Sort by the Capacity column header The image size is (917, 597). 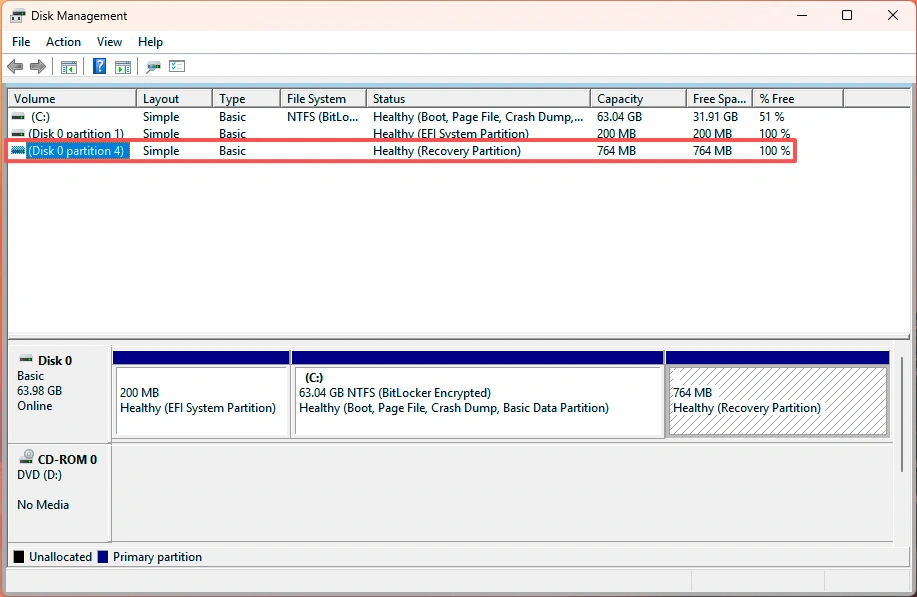[638, 99]
